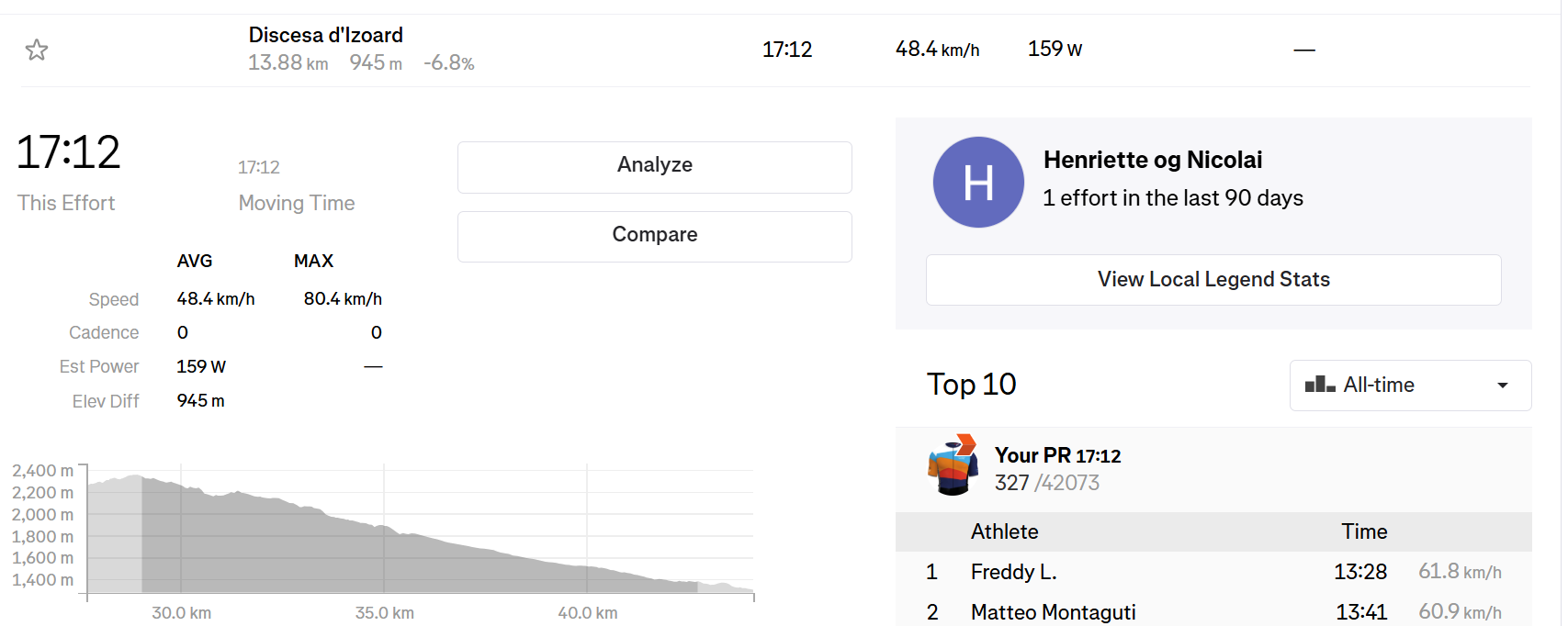This screenshot has height=626, width=1568.
Task: Open the Discesa d'Izoard segment title
Action: point(325,35)
